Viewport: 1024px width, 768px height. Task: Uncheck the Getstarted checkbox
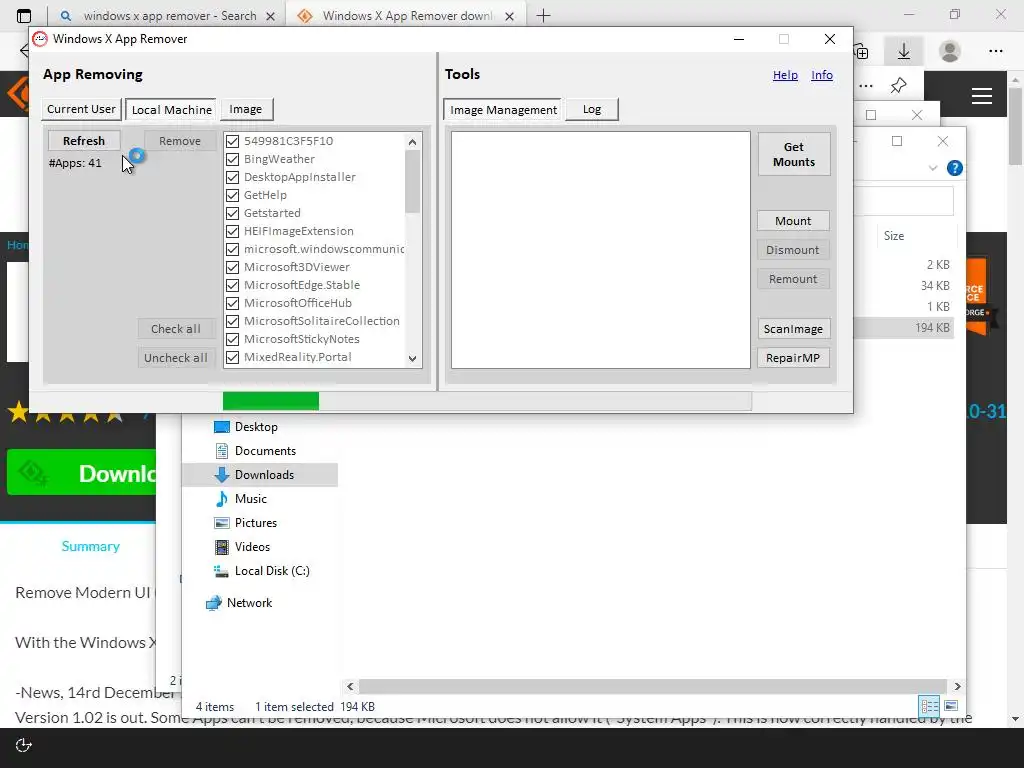[x=232, y=213]
